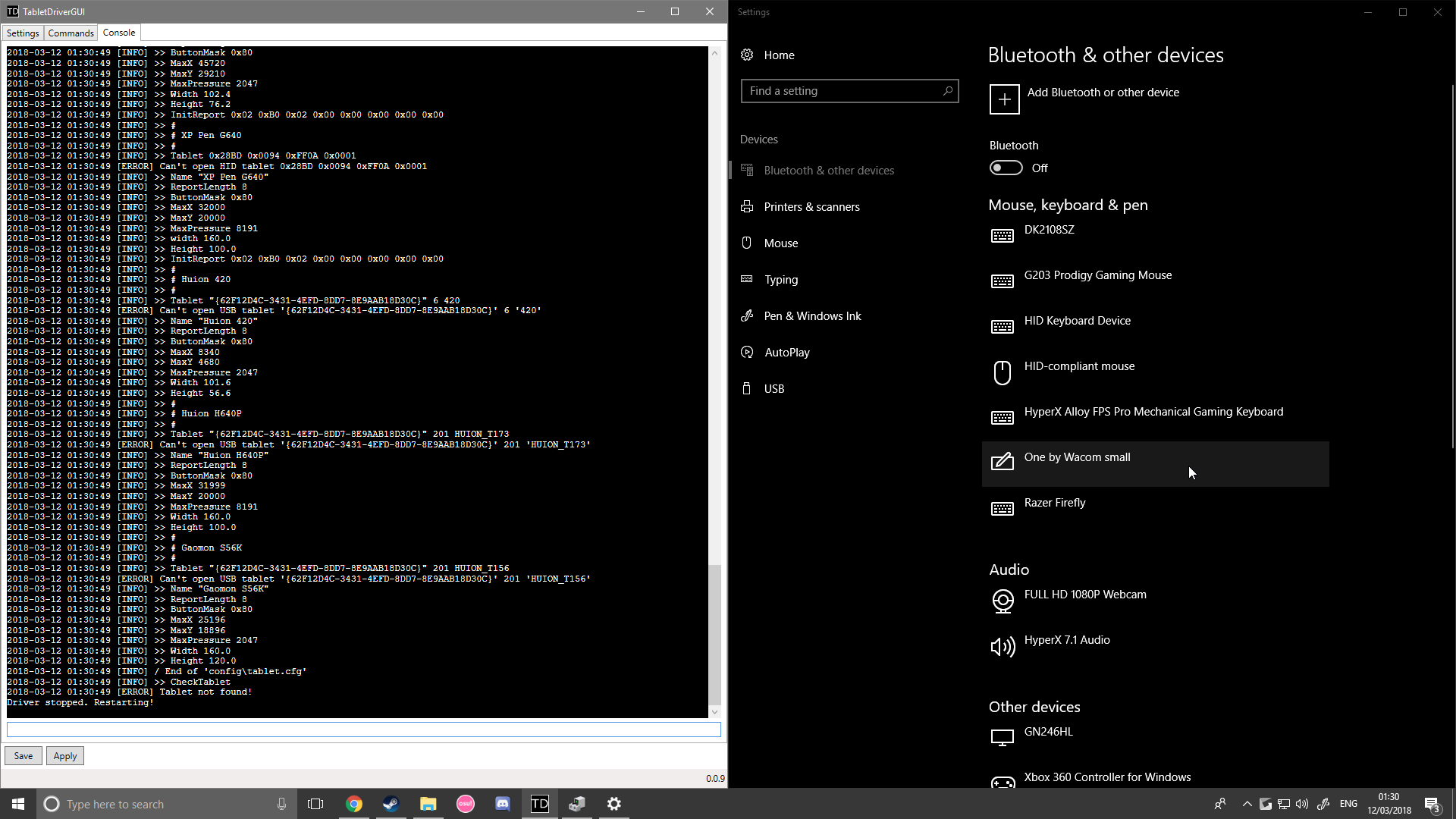1456x819 pixels.
Task: Click the Add Bluetooth device plus icon
Action: pyautogui.click(x=1004, y=99)
